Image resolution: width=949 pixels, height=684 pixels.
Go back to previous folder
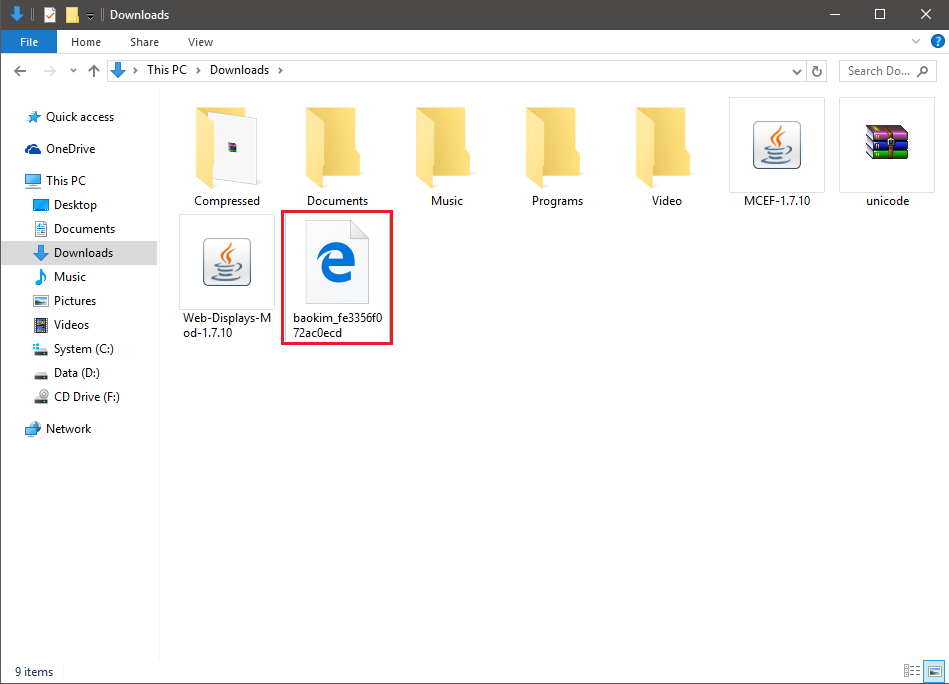point(20,71)
